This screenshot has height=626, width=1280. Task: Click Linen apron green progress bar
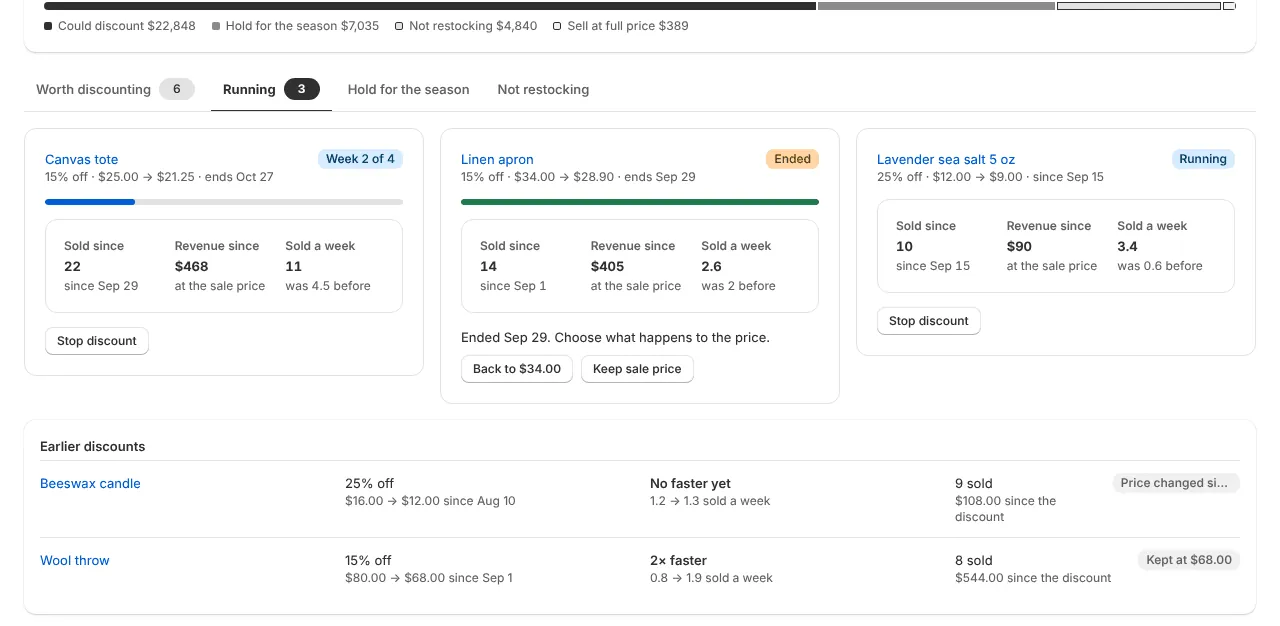coord(640,202)
